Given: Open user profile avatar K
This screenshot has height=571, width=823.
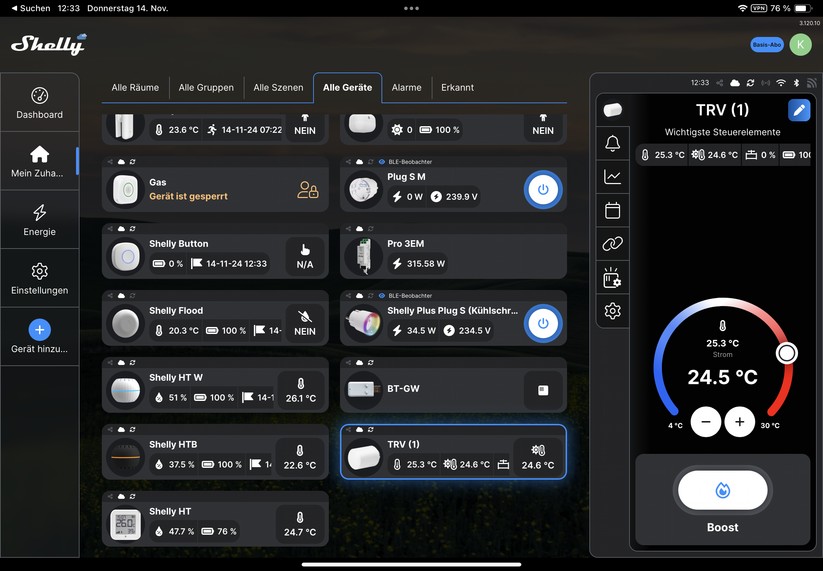Looking at the screenshot, I should 800,45.
